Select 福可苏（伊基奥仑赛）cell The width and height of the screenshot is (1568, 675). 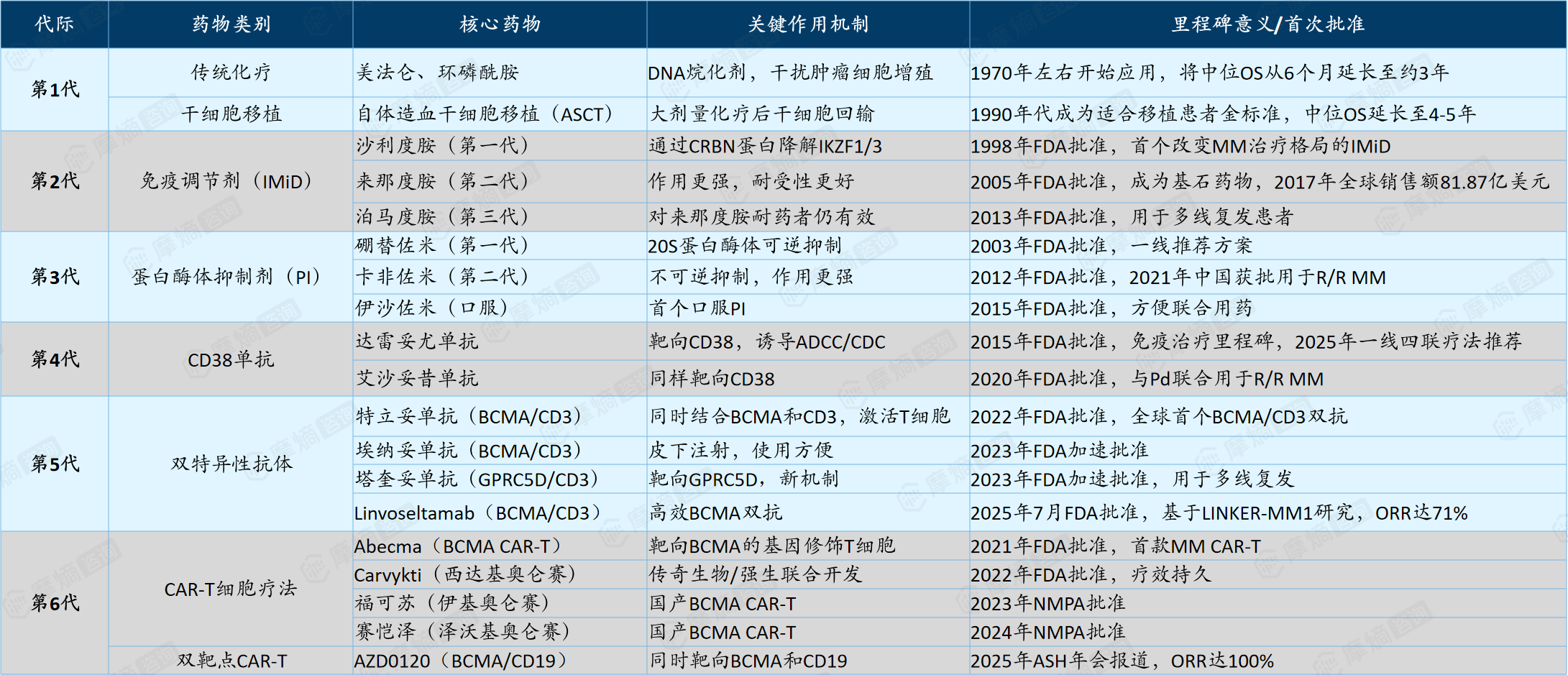pos(500,602)
